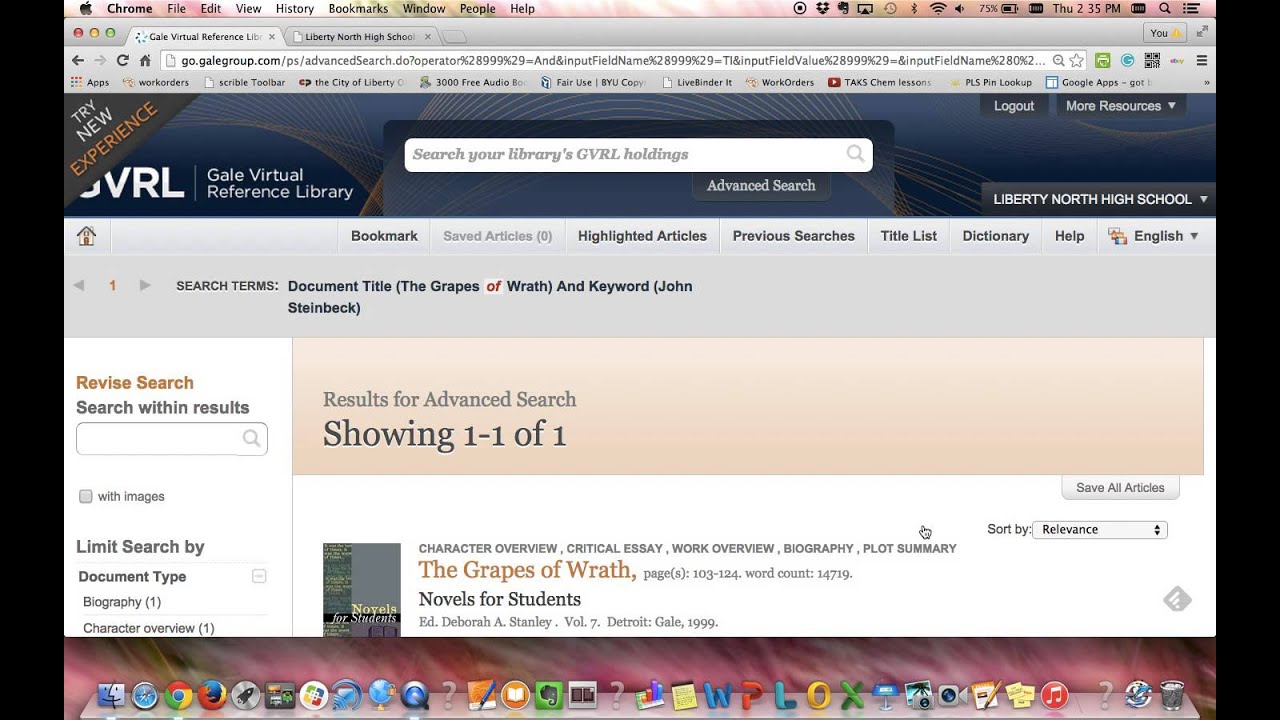This screenshot has width=1280, height=720.
Task: Go to the previous result page arrow
Action: coord(79,285)
